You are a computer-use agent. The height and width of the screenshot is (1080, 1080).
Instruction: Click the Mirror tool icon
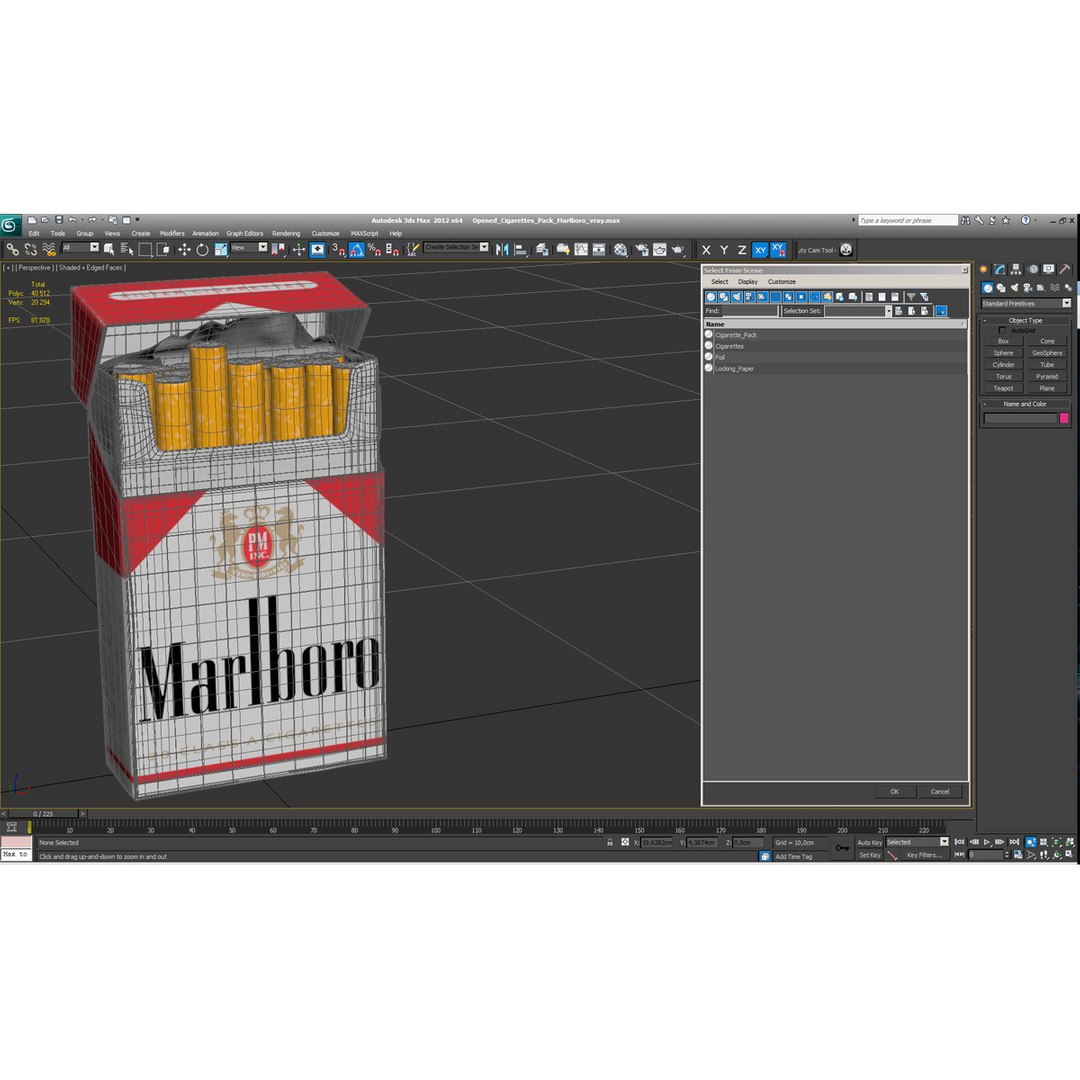click(x=502, y=249)
